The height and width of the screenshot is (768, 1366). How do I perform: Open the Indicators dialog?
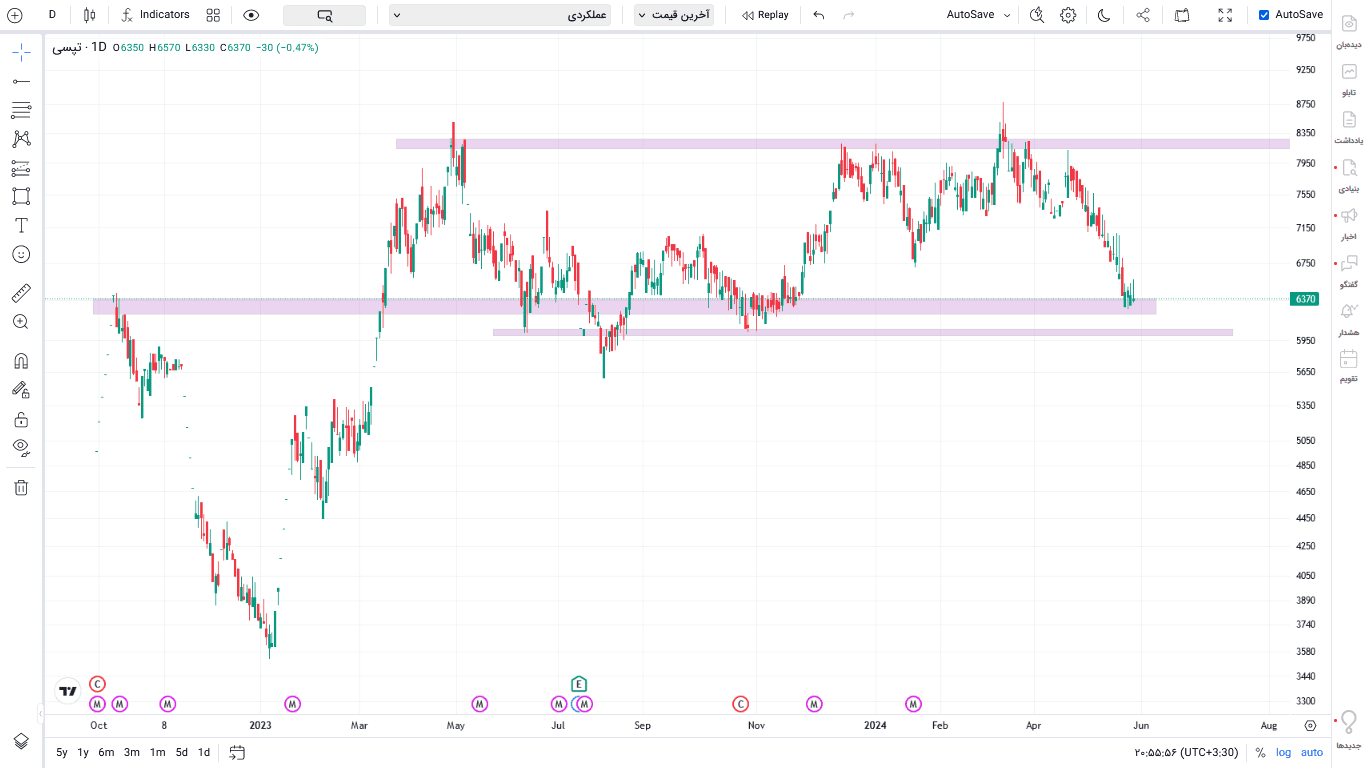(156, 15)
